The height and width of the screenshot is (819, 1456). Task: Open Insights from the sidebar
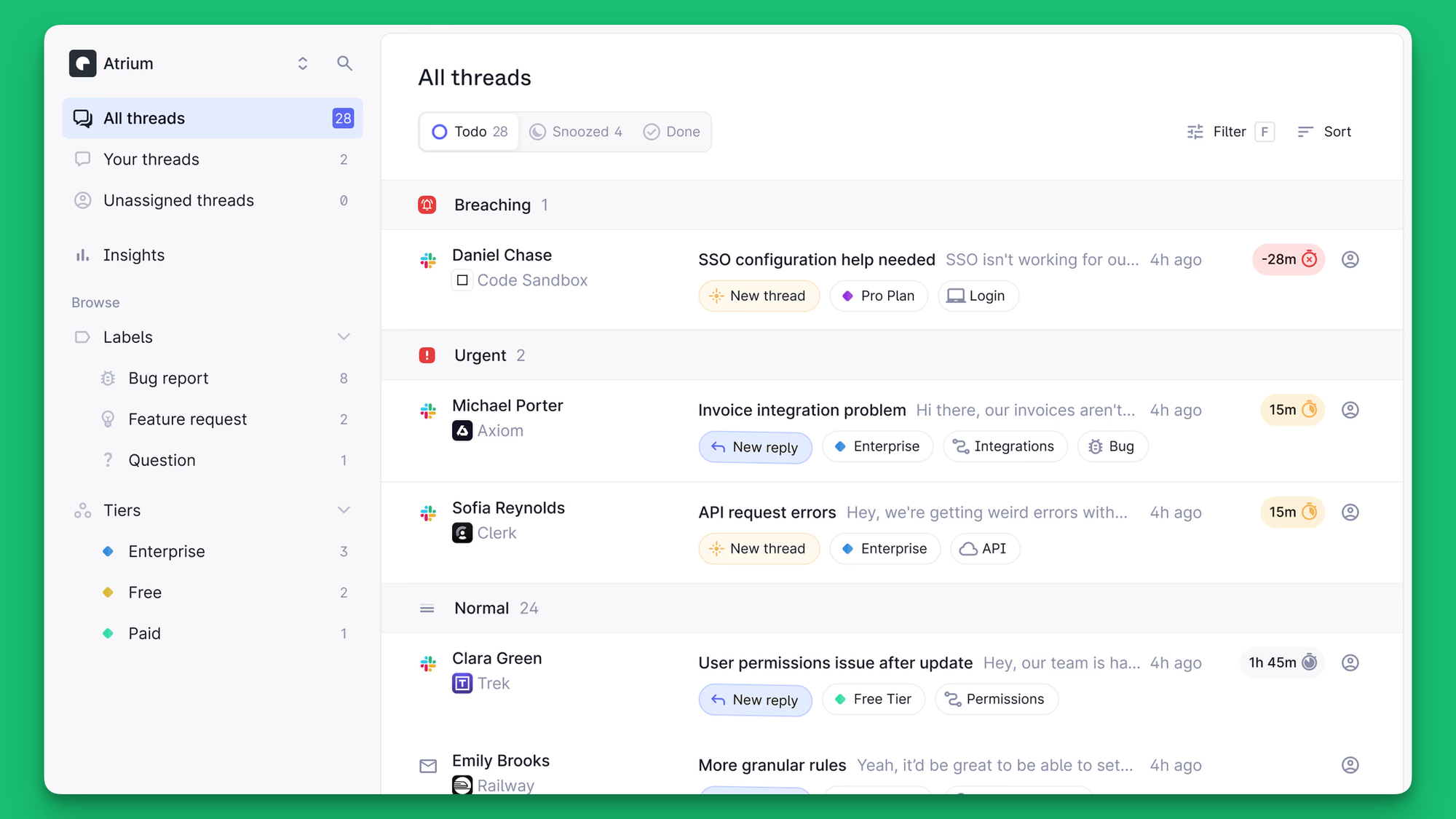tap(134, 255)
